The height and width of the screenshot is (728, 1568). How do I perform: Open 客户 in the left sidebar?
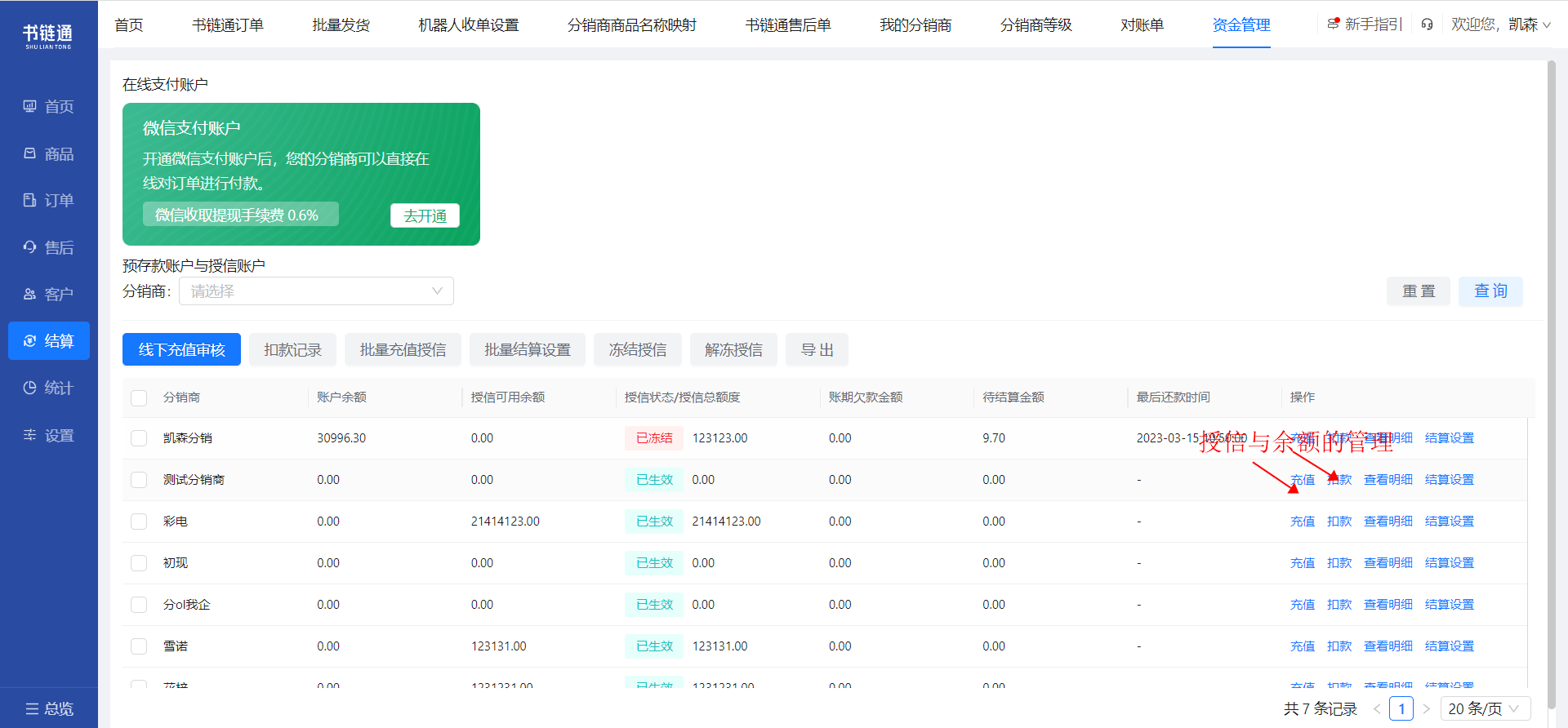click(x=49, y=294)
